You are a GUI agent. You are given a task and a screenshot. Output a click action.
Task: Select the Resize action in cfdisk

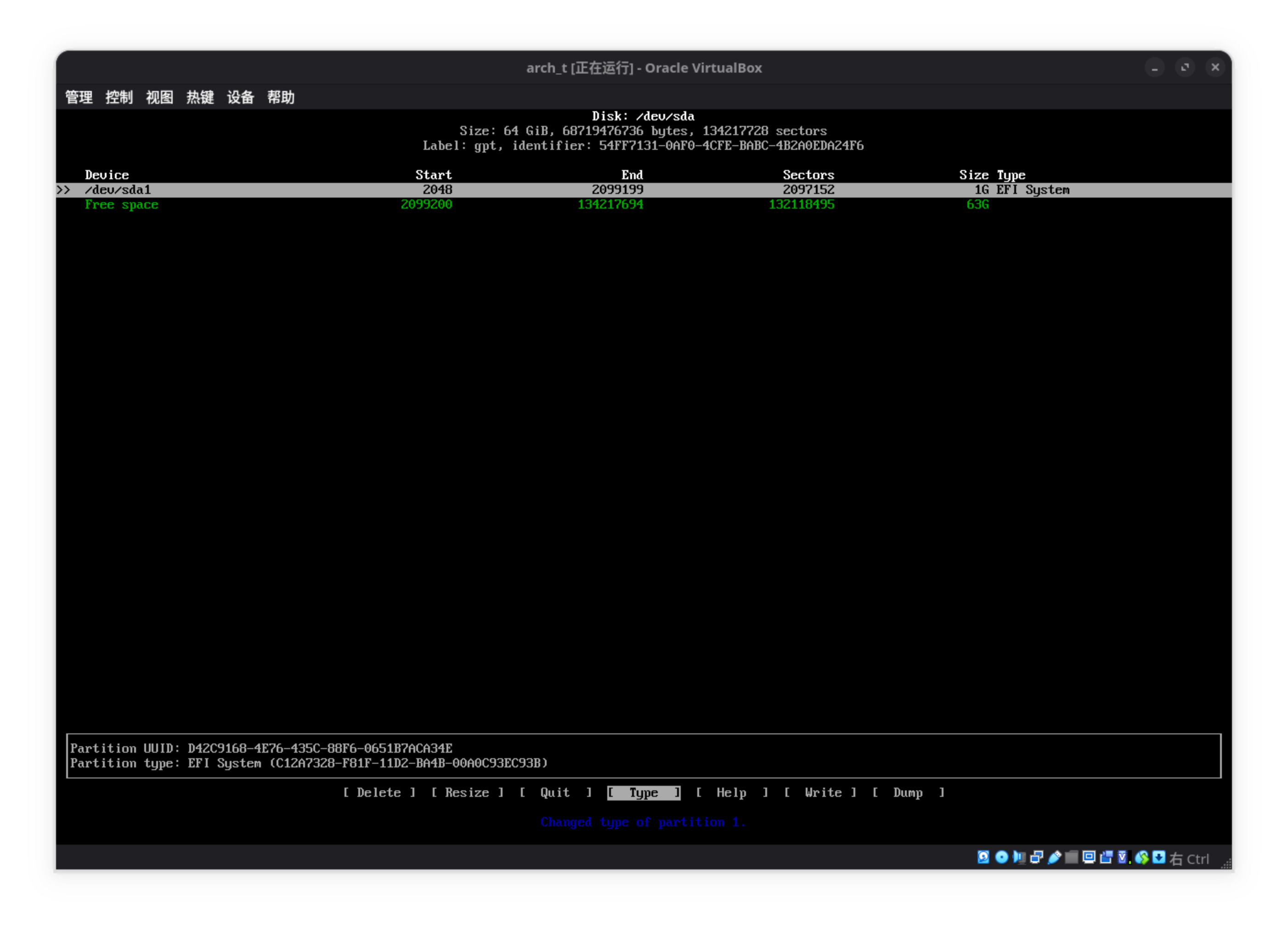click(x=467, y=792)
